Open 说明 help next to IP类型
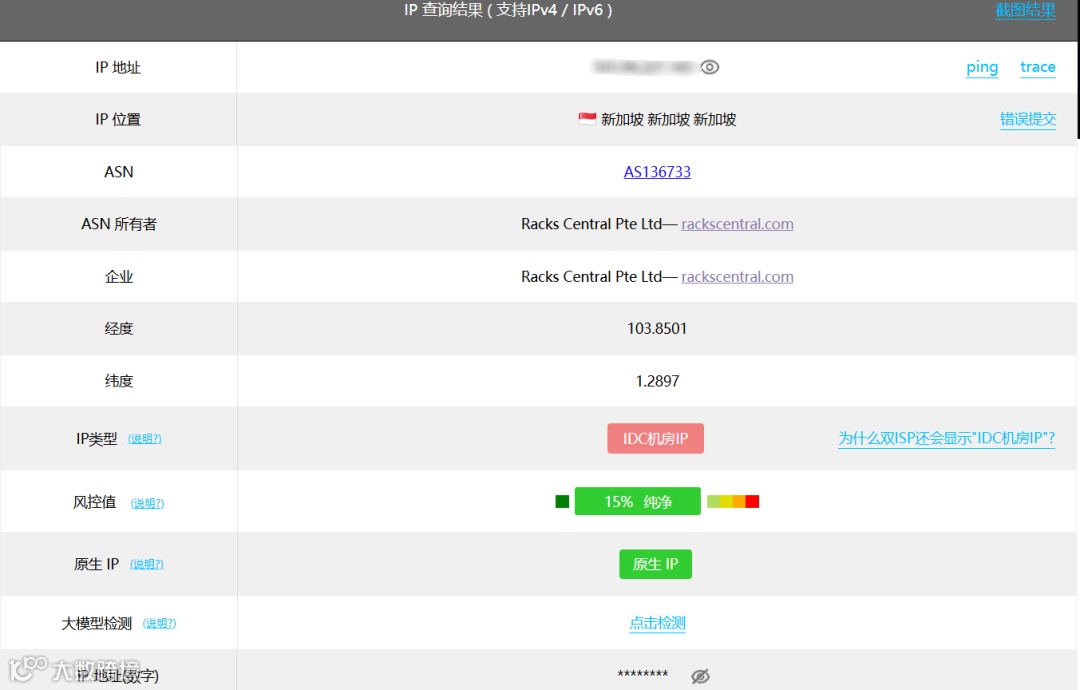 pos(145,439)
